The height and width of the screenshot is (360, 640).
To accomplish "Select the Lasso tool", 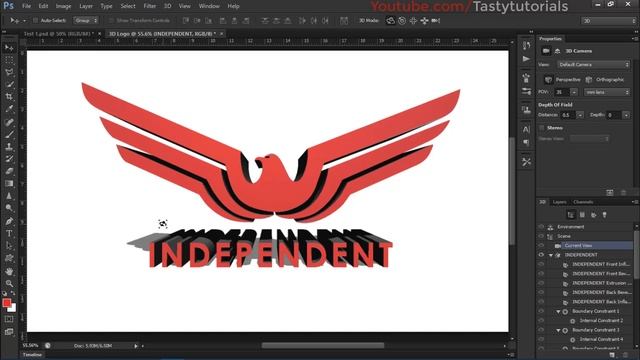I will pos(9,73).
